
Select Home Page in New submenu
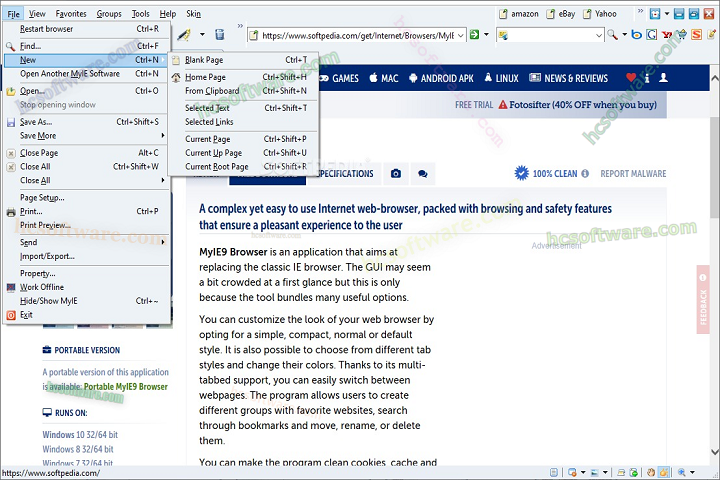[244, 77]
